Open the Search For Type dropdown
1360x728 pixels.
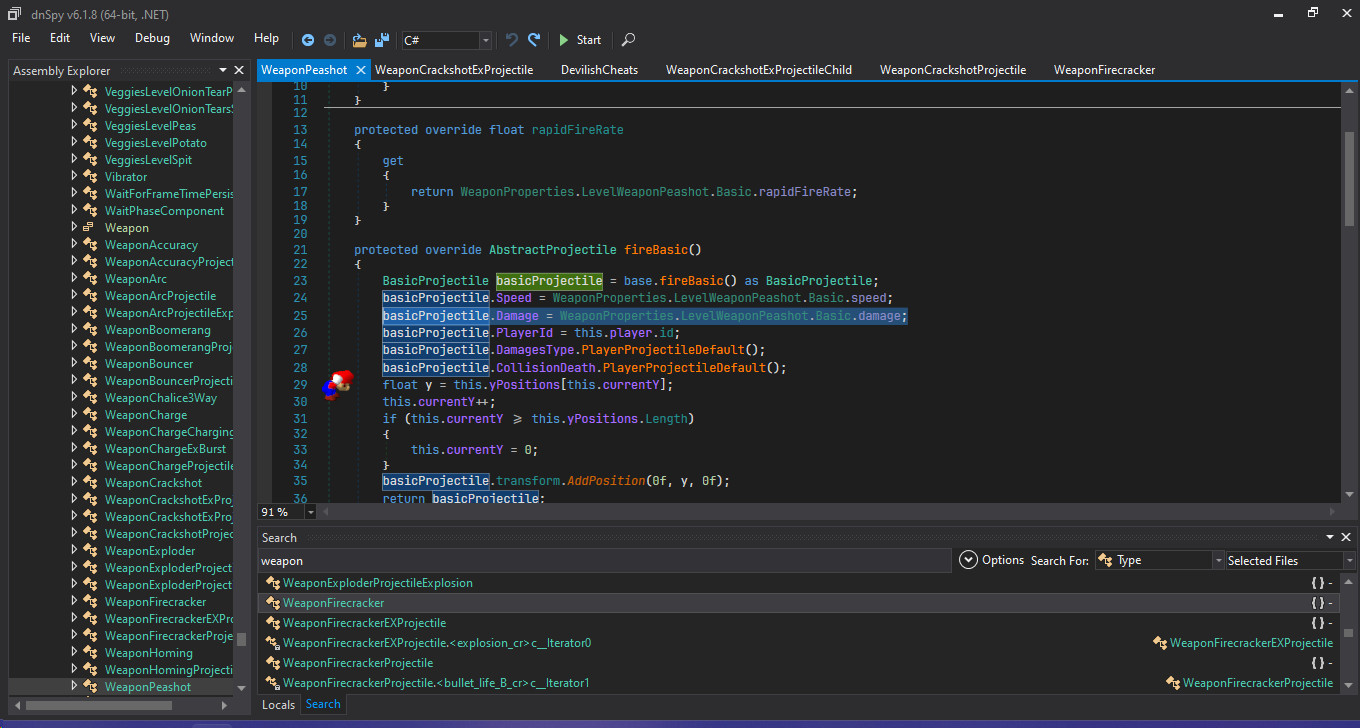pos(1218,561)
